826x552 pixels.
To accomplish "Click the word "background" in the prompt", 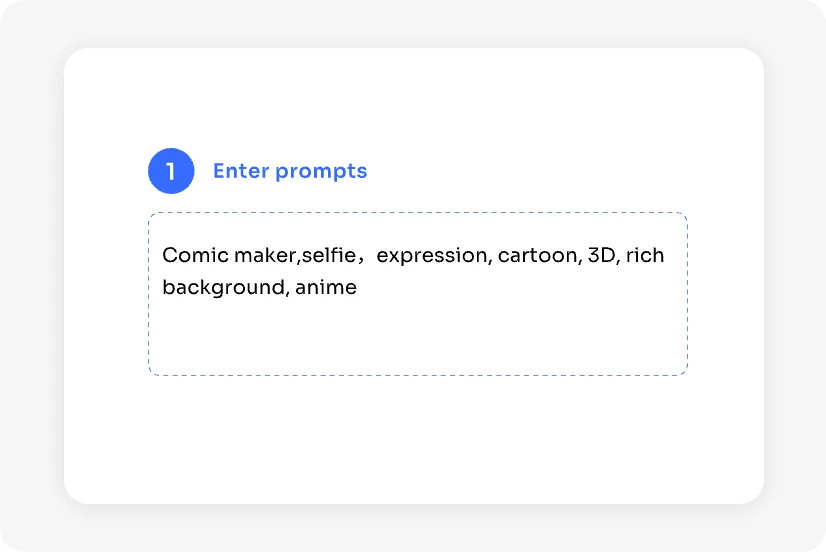I will 221,288.
